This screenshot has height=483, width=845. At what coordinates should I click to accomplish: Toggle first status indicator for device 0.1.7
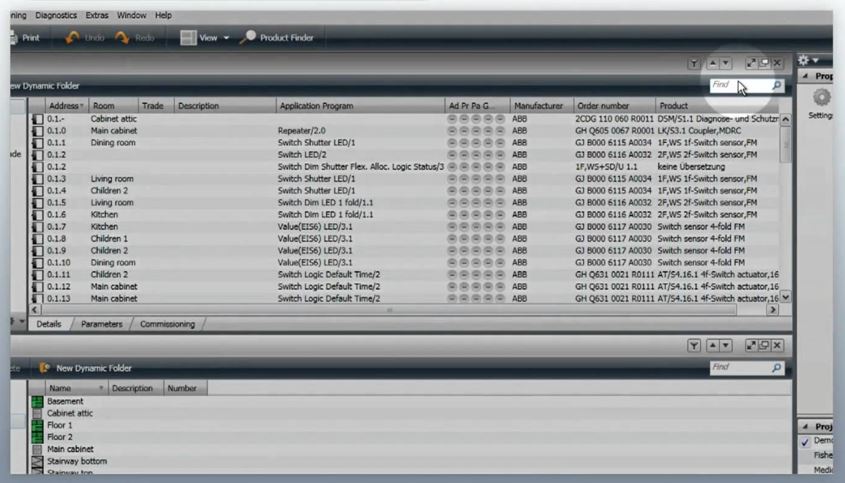(x=453, y=227)
